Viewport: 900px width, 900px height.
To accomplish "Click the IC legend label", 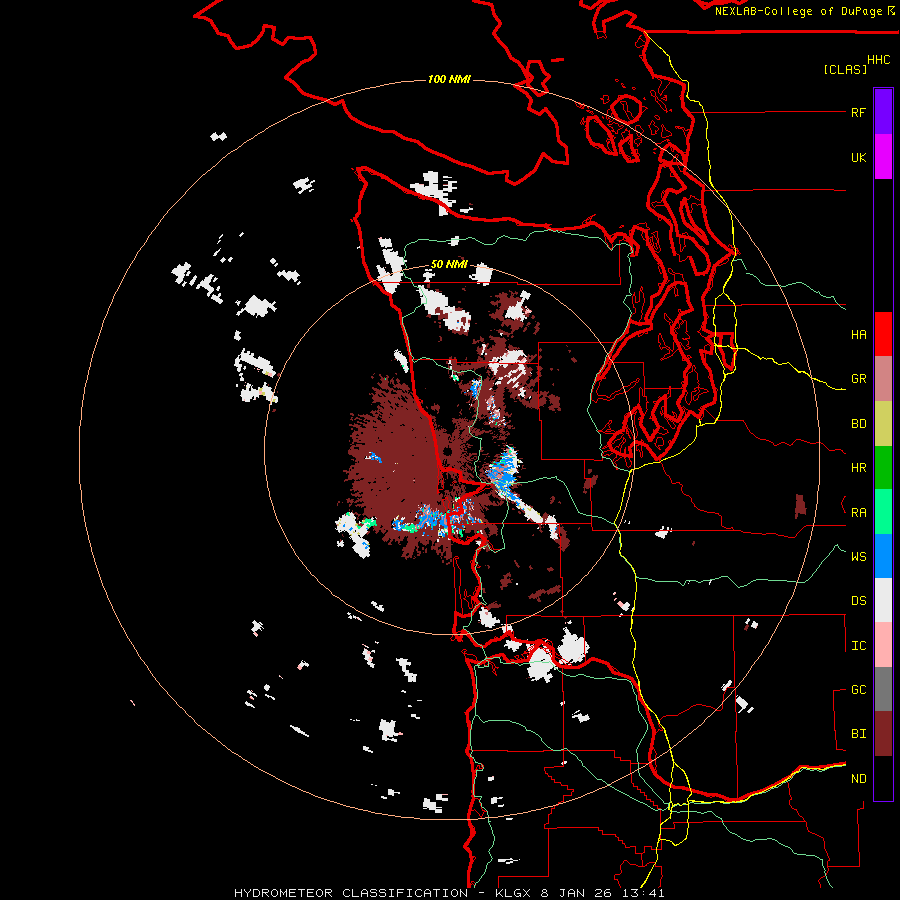I will (858, 646).
